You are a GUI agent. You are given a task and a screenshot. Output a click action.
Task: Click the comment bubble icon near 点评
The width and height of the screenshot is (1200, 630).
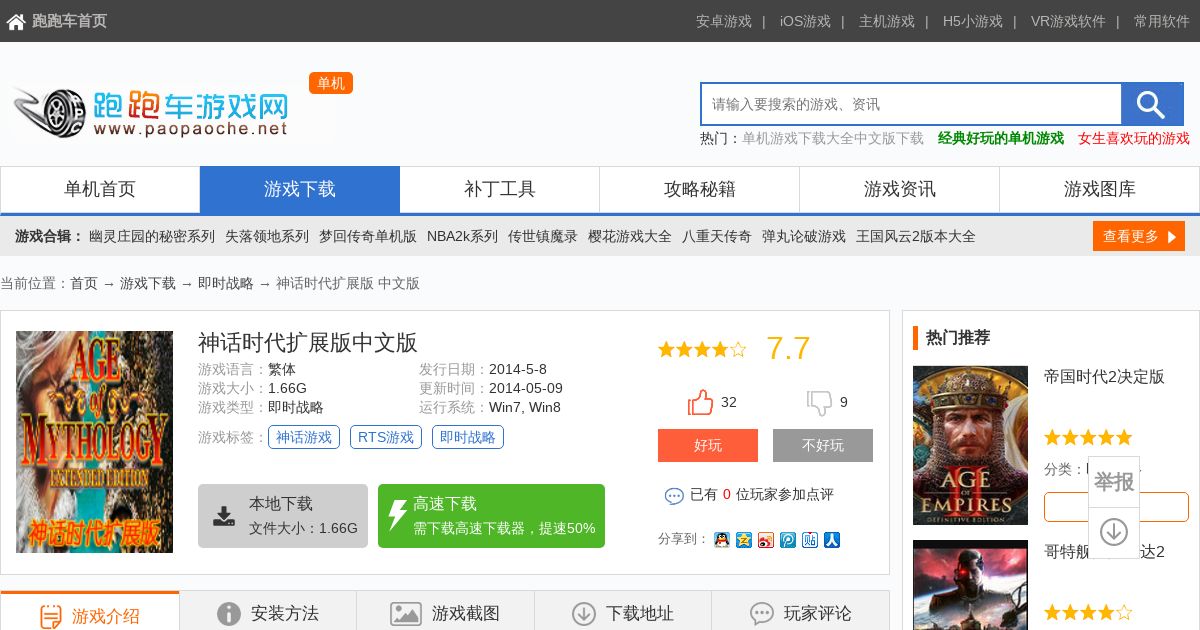674,495
